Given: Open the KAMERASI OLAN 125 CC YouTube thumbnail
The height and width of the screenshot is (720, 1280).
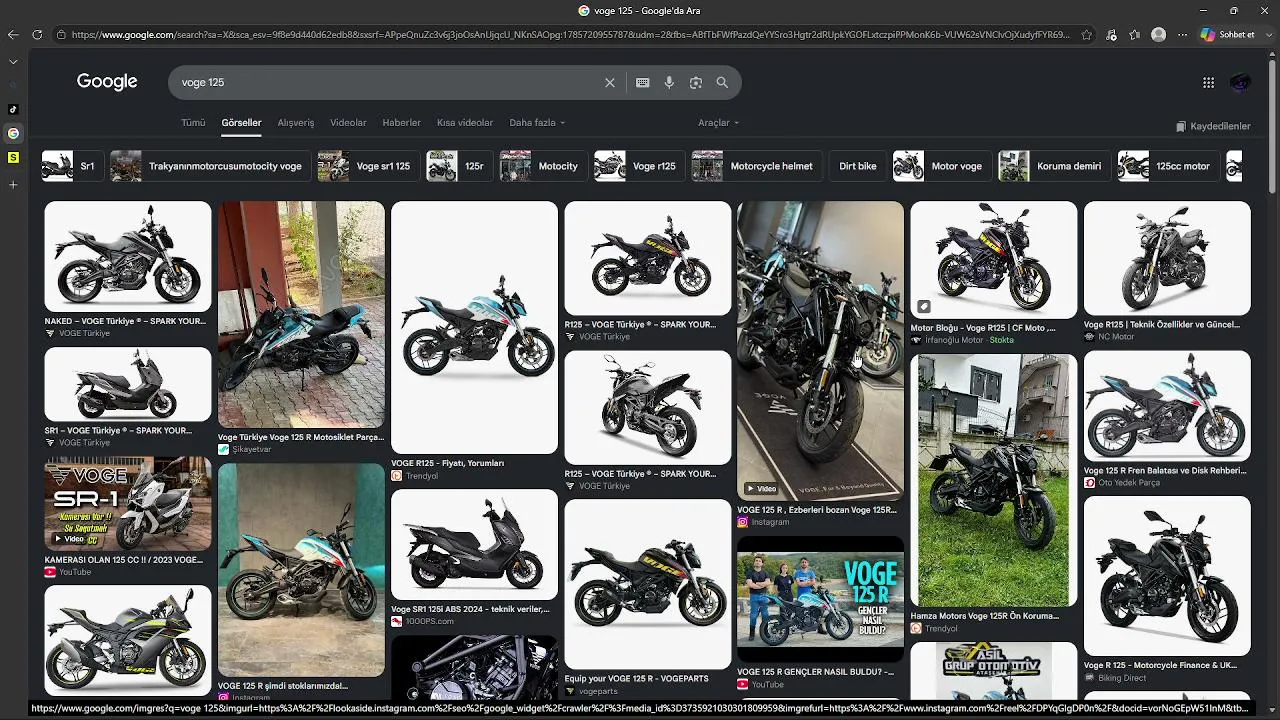Looking at the screenshot, I should (128, 504).
